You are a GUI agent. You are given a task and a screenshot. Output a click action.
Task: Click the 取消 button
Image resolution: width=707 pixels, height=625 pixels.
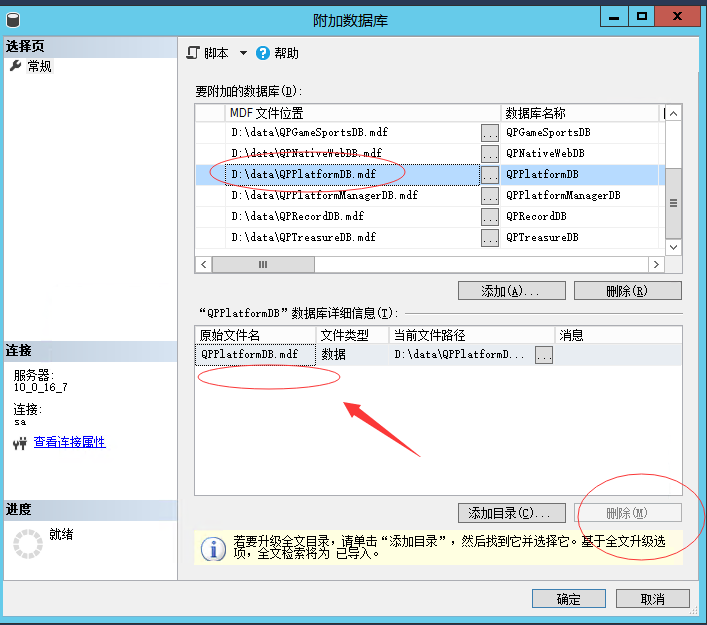tap(652, 599)
